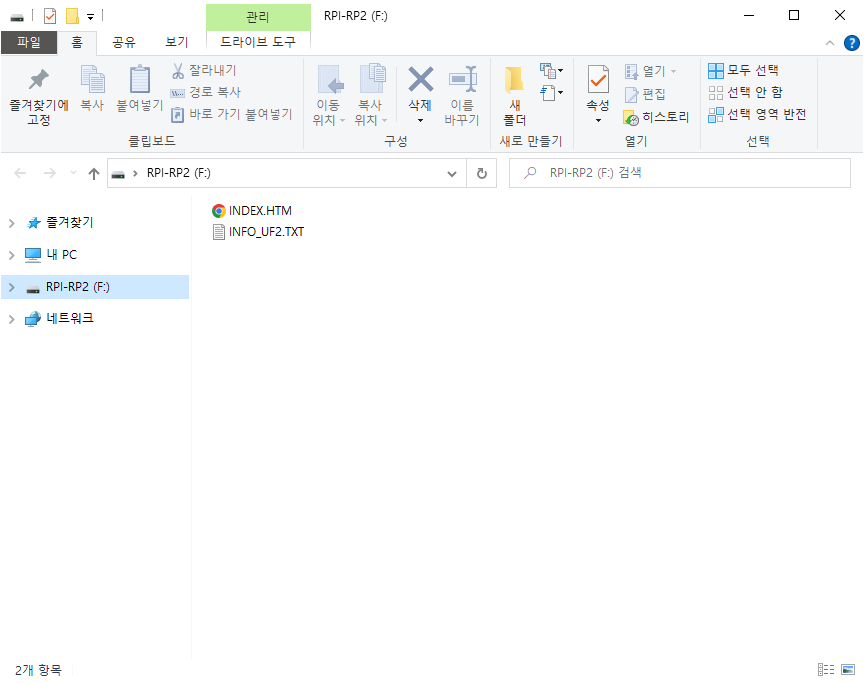Select 잘라내기 scissors command
The height and width of the screenshot is (683, 864).
point(204,71)
